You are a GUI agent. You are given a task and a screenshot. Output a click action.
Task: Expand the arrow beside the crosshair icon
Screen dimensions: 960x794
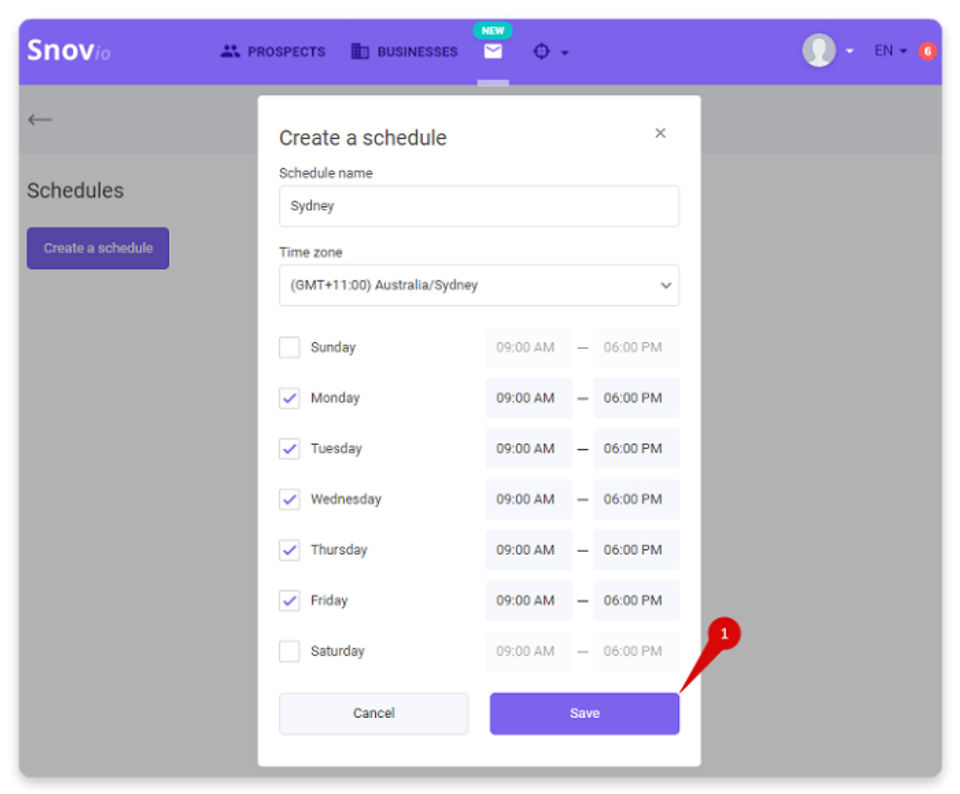tap(564, 53)
